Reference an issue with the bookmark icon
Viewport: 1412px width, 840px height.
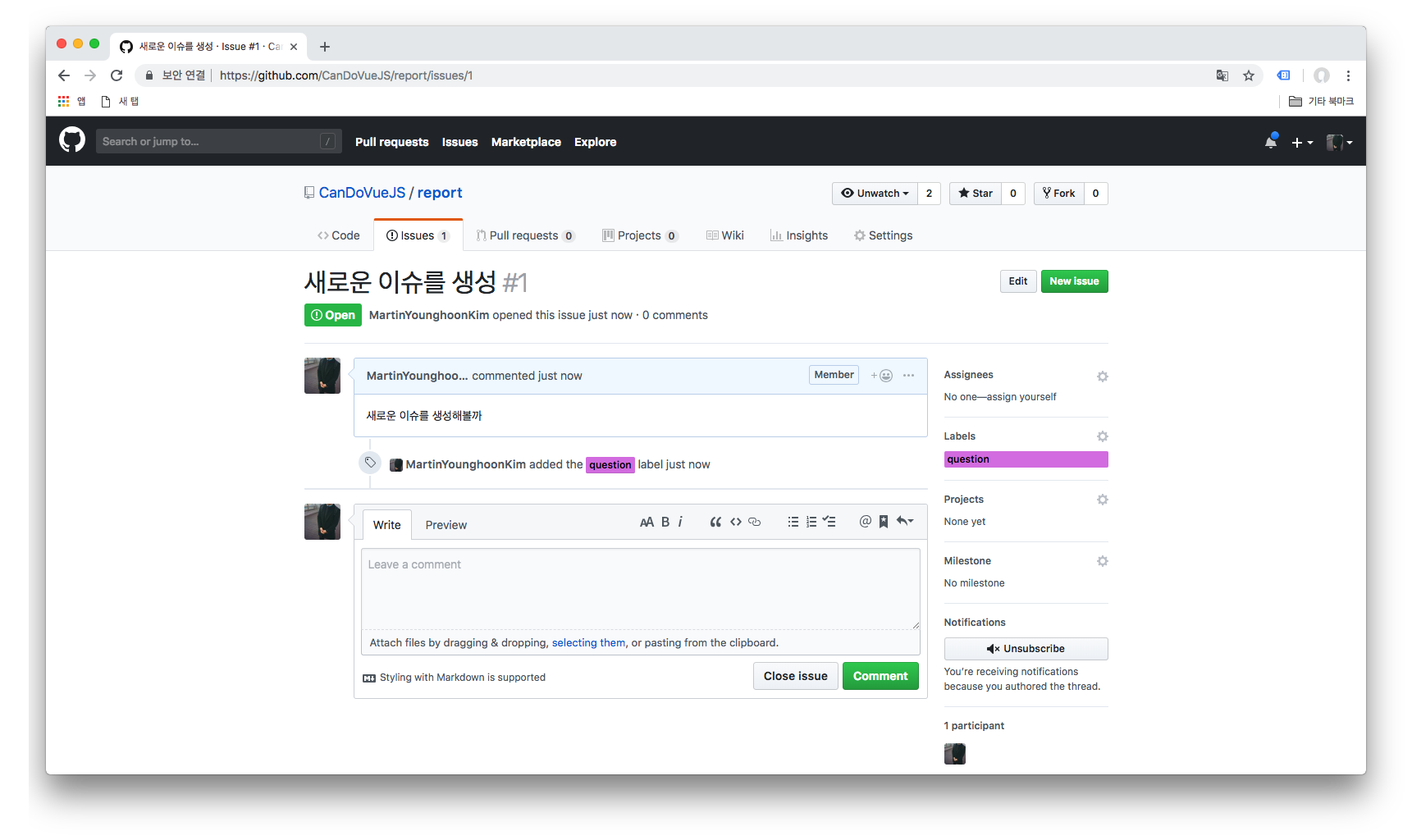[x=884, y=522]
